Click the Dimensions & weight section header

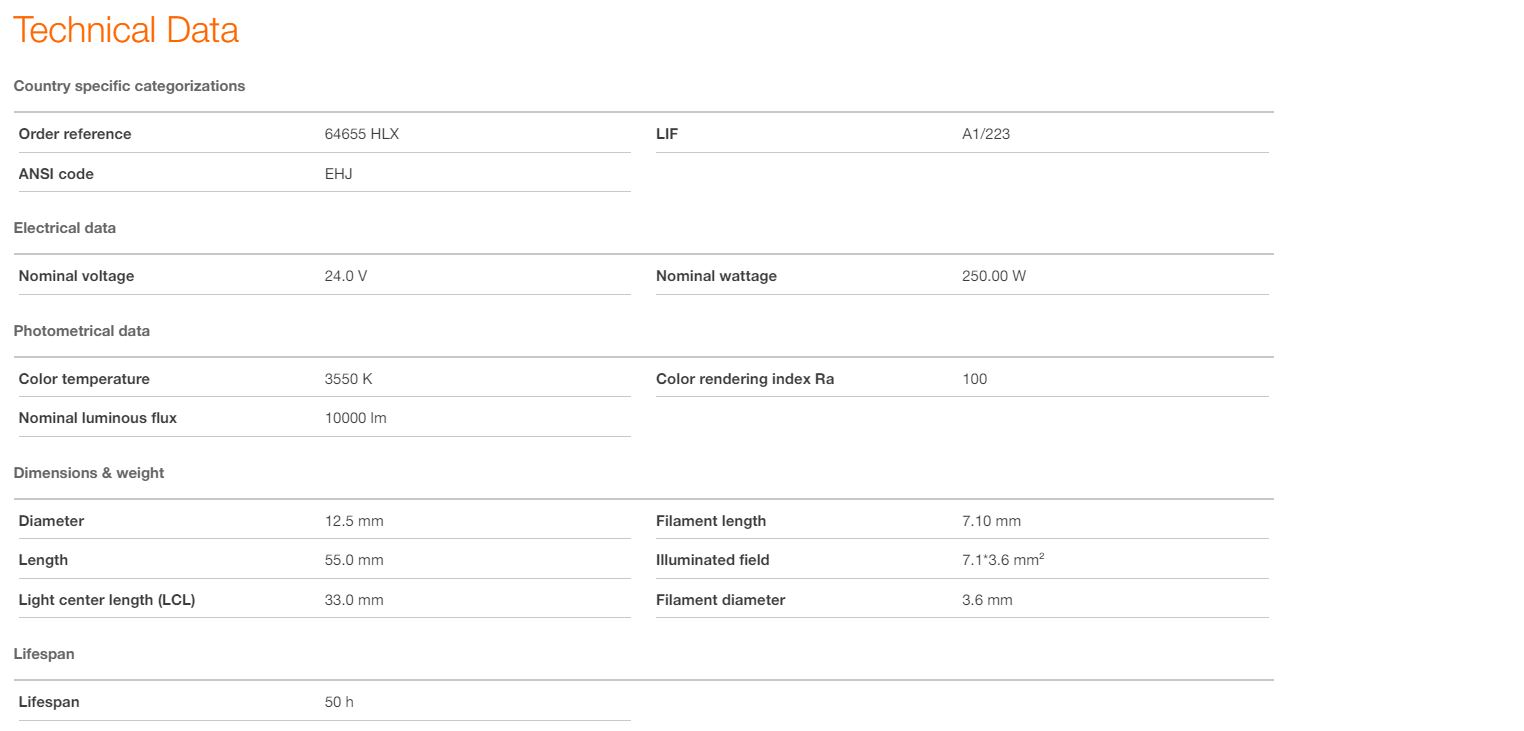click(88, 473)
